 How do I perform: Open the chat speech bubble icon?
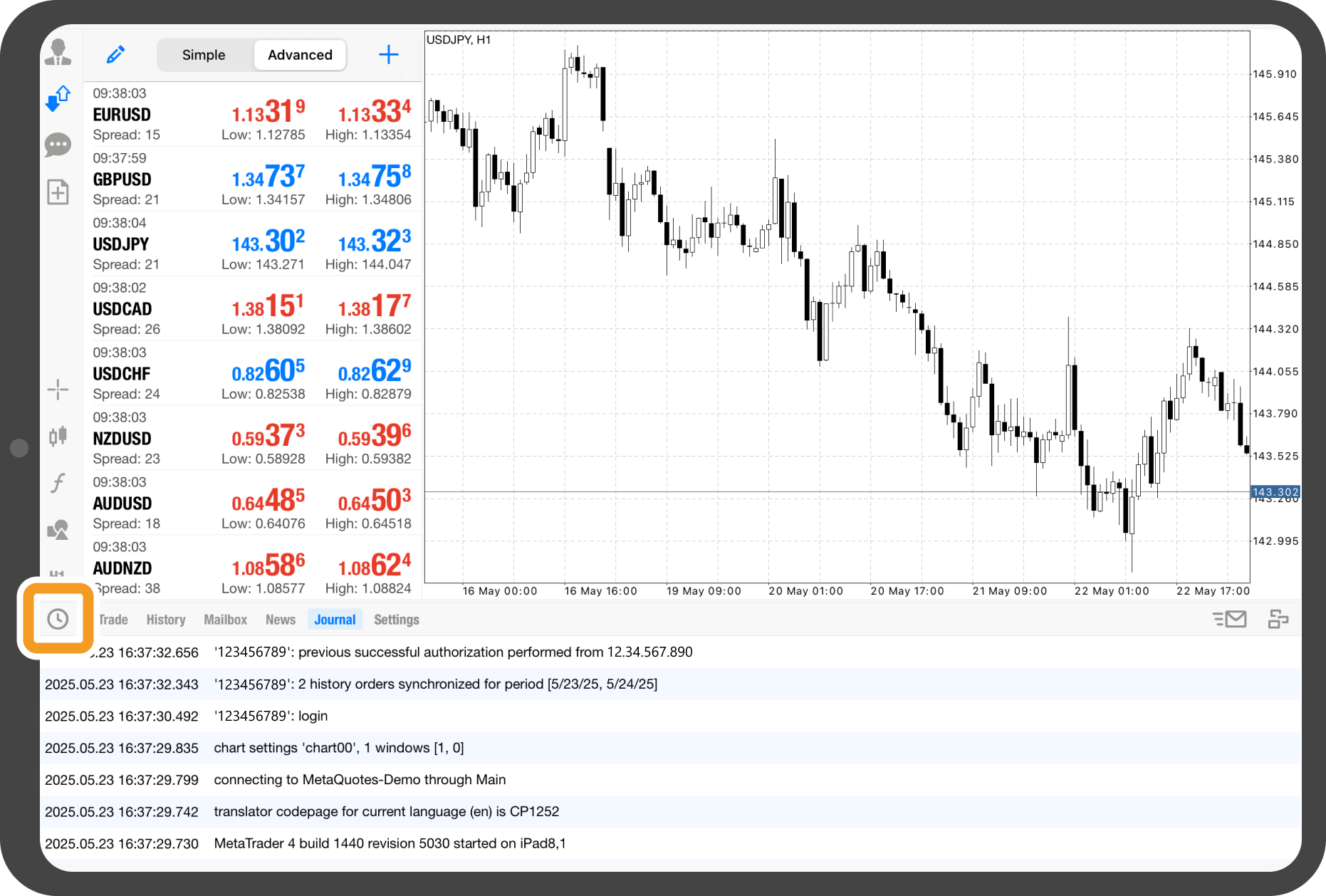point(58,145)
